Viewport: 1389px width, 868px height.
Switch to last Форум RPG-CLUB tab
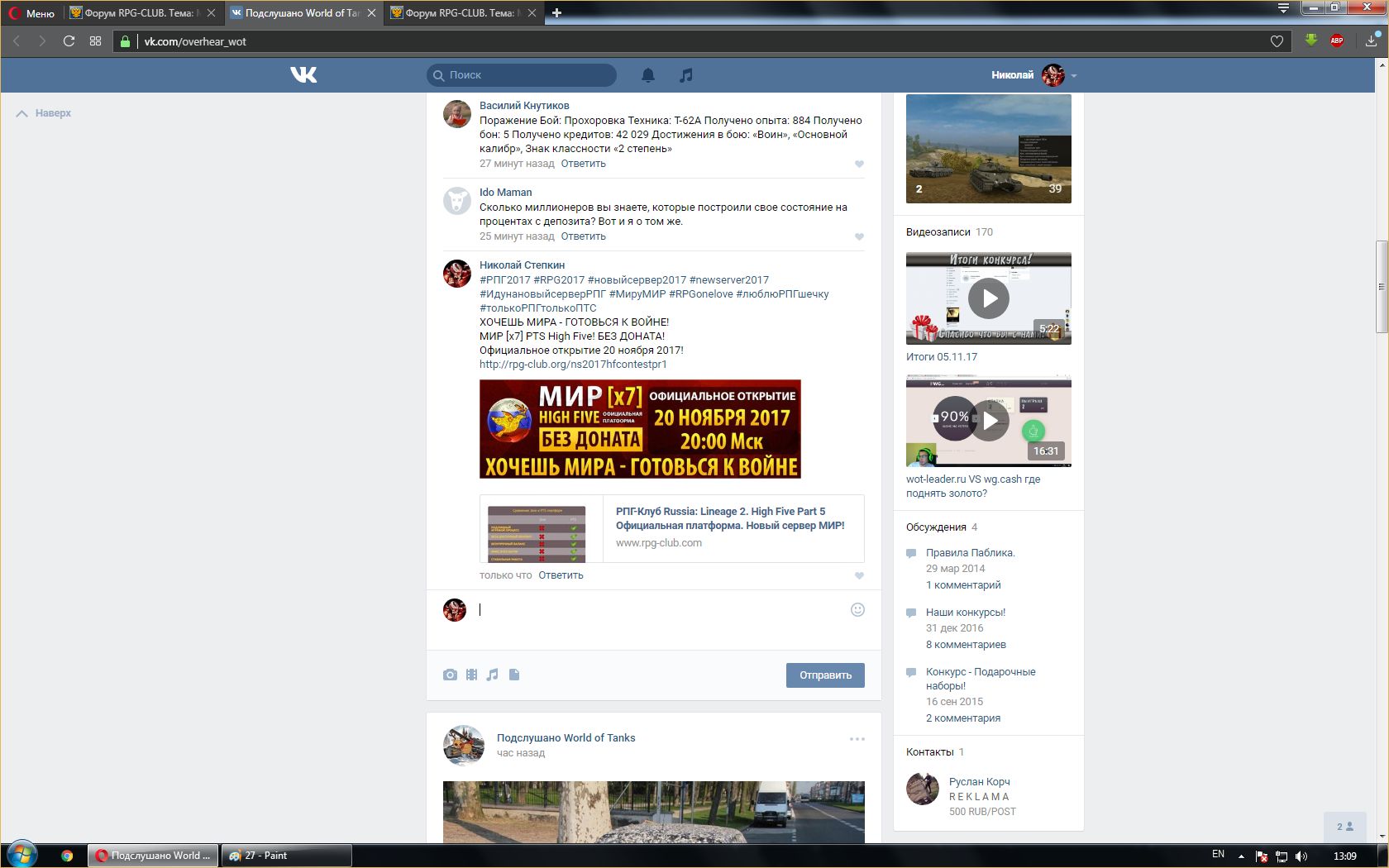pyautogui.click(x=463, y=13)
